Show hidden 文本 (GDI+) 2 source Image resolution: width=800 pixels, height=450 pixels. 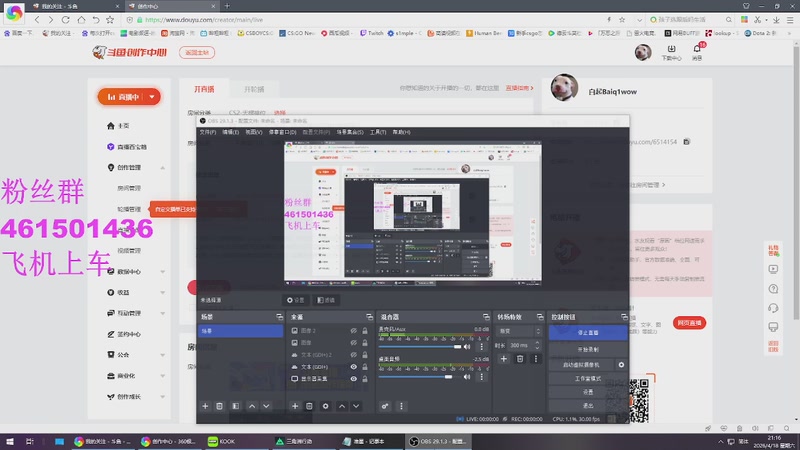pyautogui.click(x=353, y=355)
